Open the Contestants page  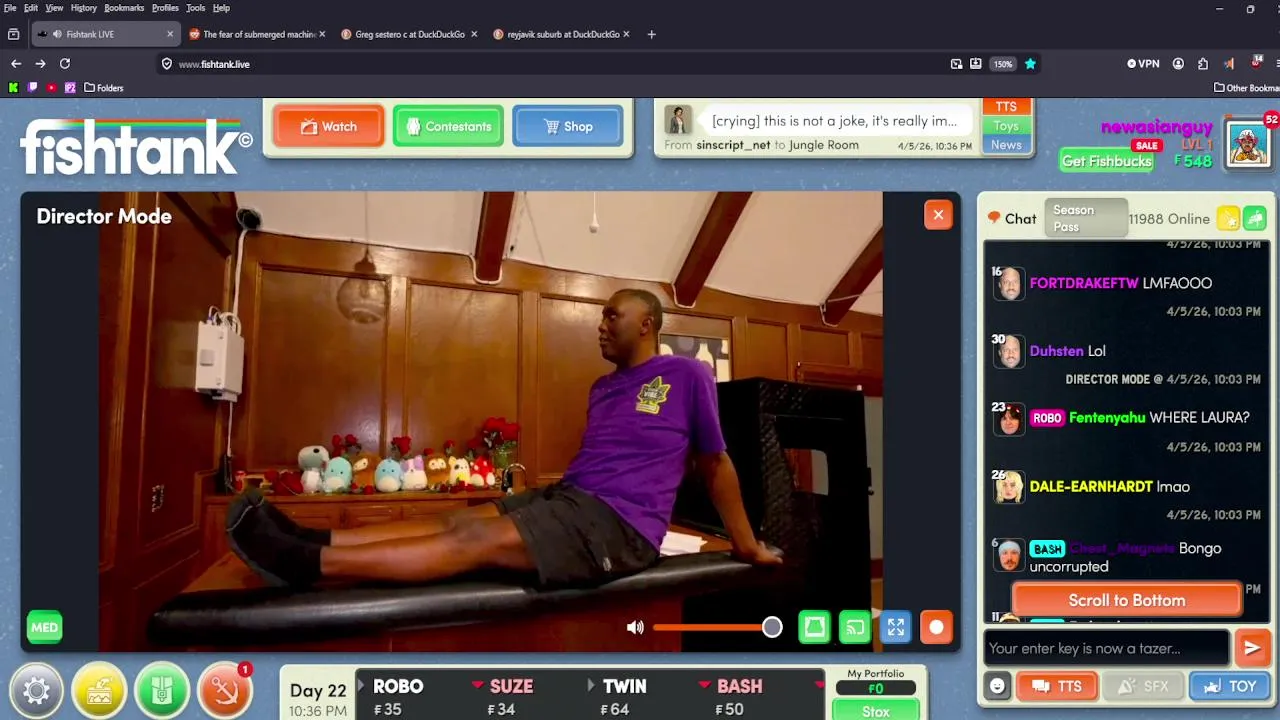click(448, 126)
